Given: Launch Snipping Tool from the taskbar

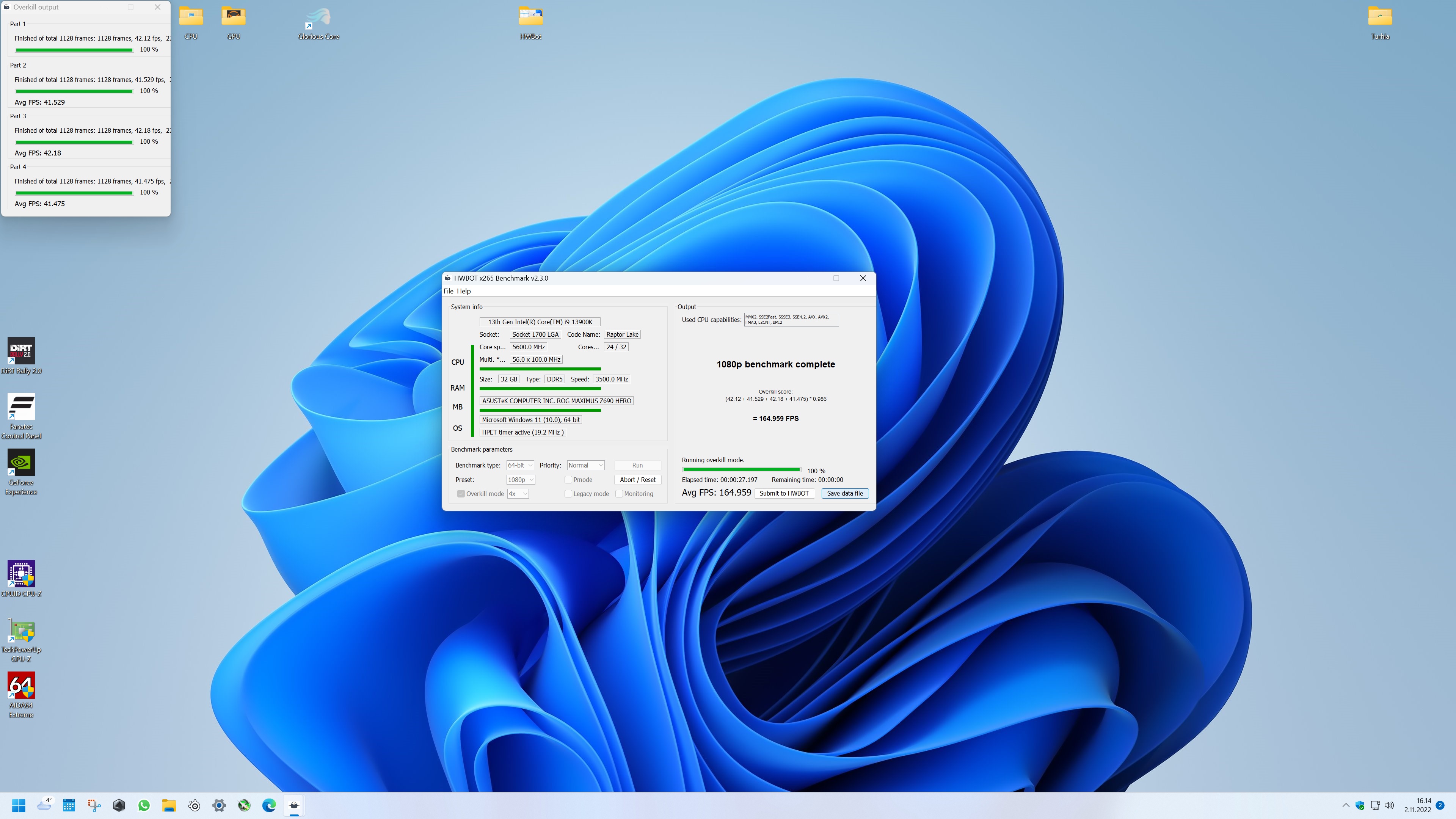Looking at the screenshot, I should coord(94,805).
